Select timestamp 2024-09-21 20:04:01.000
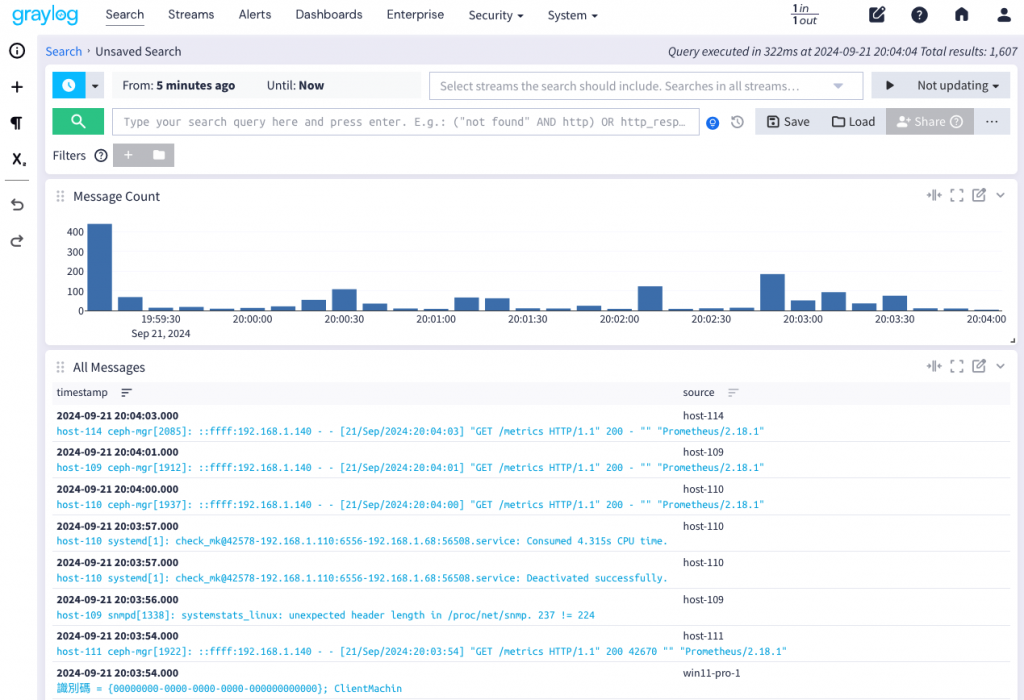1024x700 pixels. click(118, 452)
